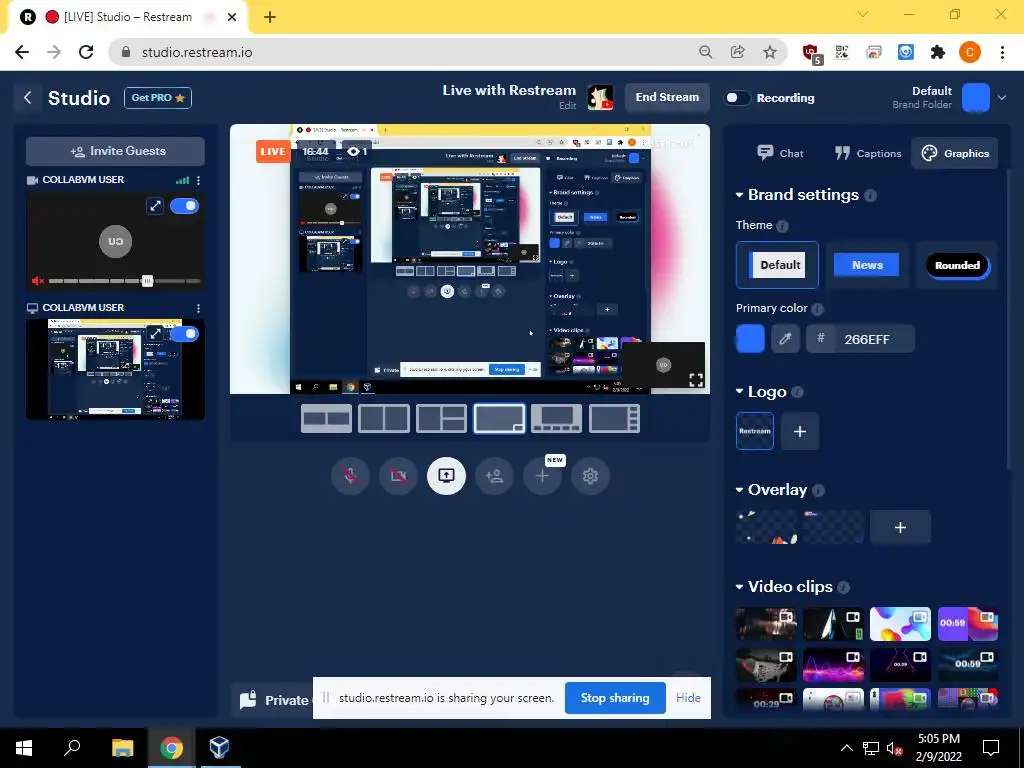
Task: Toggle the microphone mute button
Action: [x=350, y=475]
